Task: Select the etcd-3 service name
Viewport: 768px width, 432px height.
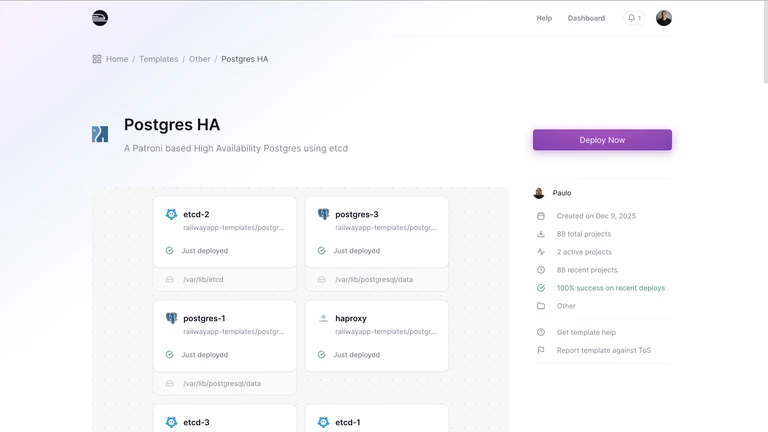Action: [x=196, y=422]
